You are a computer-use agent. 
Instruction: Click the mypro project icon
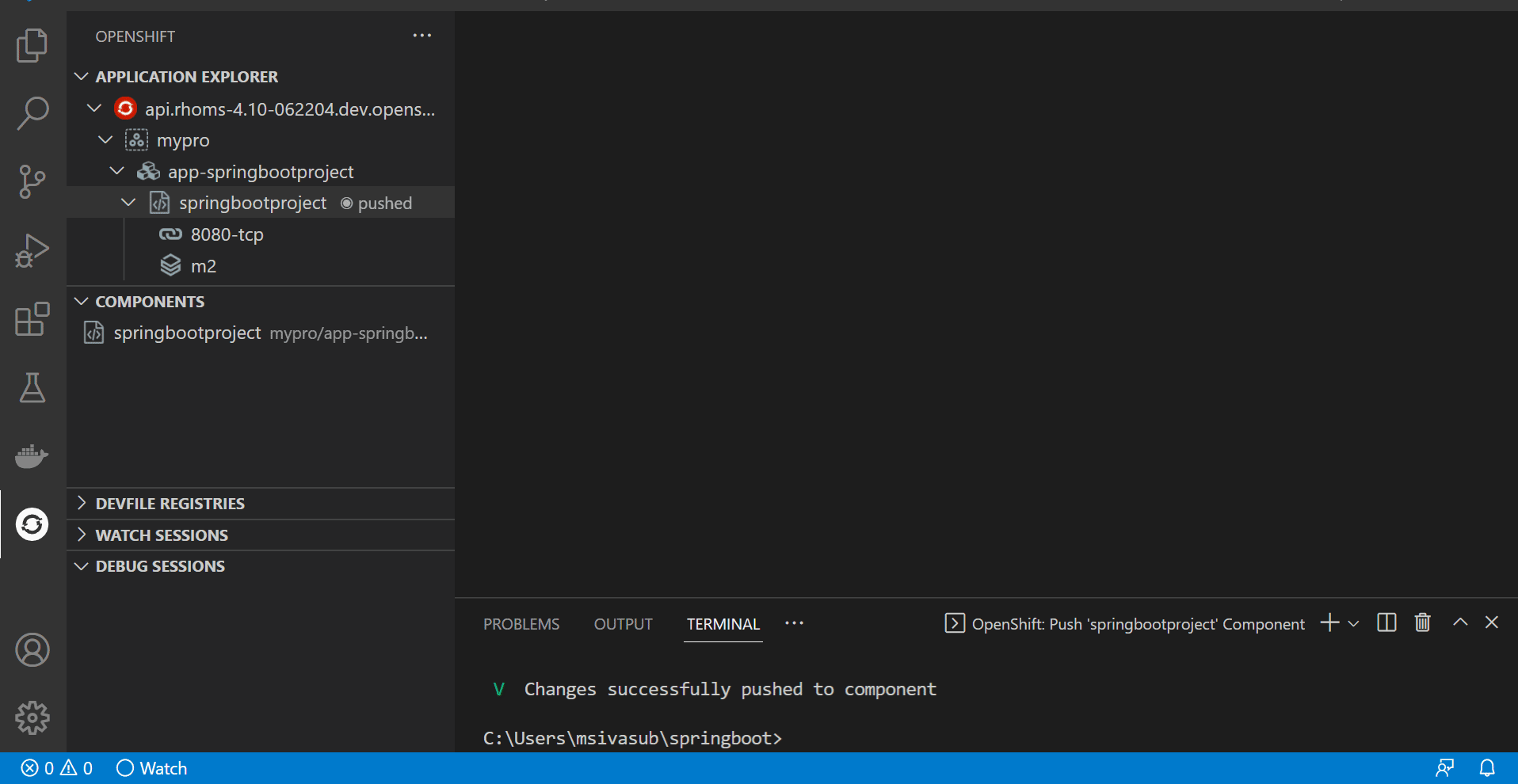coord(136,140)
